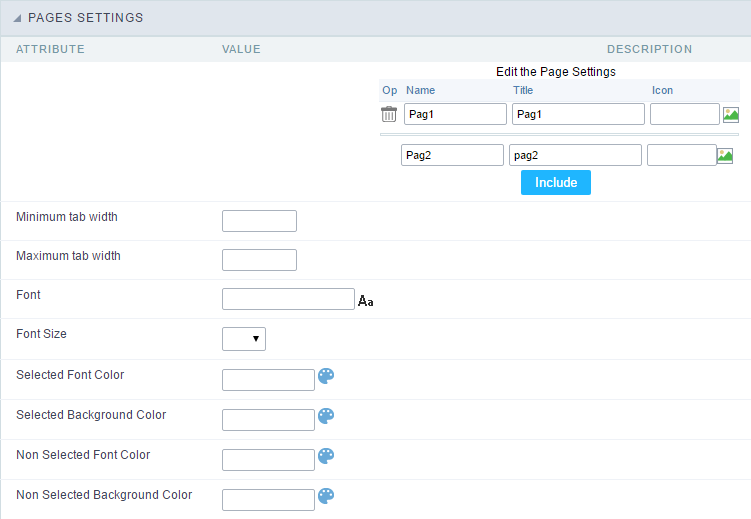
Task: Open image picker for Pag2 icon
Action: pos(725,155)
